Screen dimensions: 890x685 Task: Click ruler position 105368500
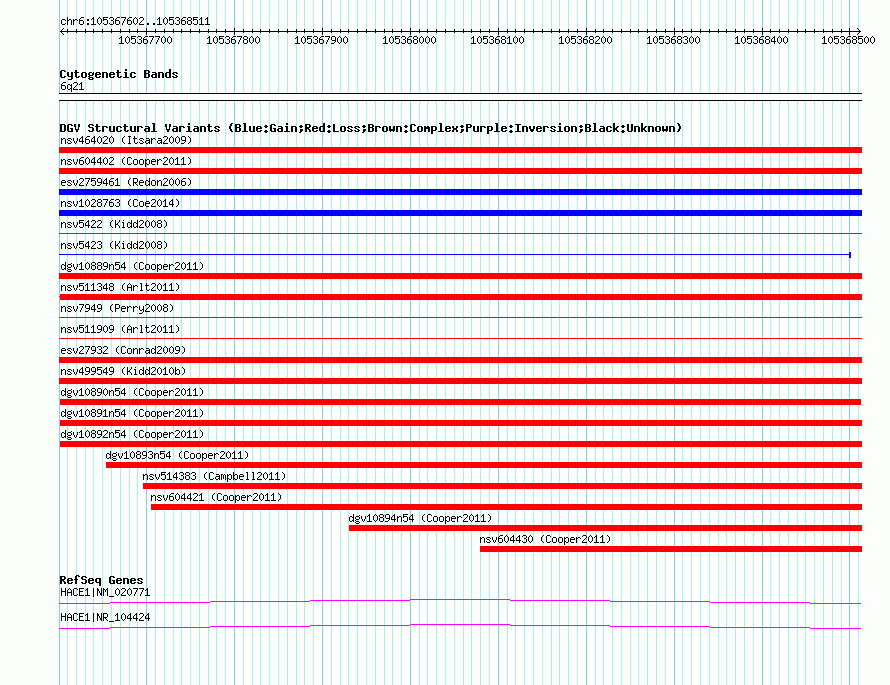(848, 40)
